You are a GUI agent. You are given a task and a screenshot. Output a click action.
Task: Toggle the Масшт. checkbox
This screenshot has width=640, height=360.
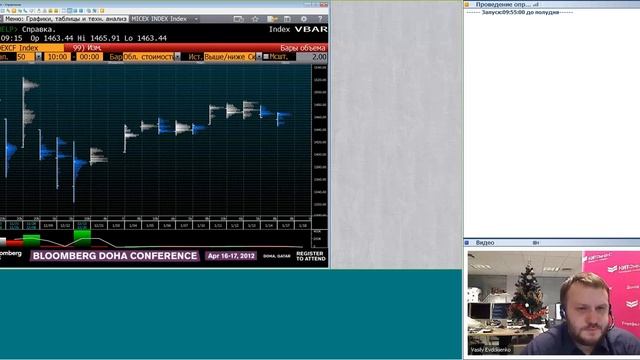tap(266, 57)
